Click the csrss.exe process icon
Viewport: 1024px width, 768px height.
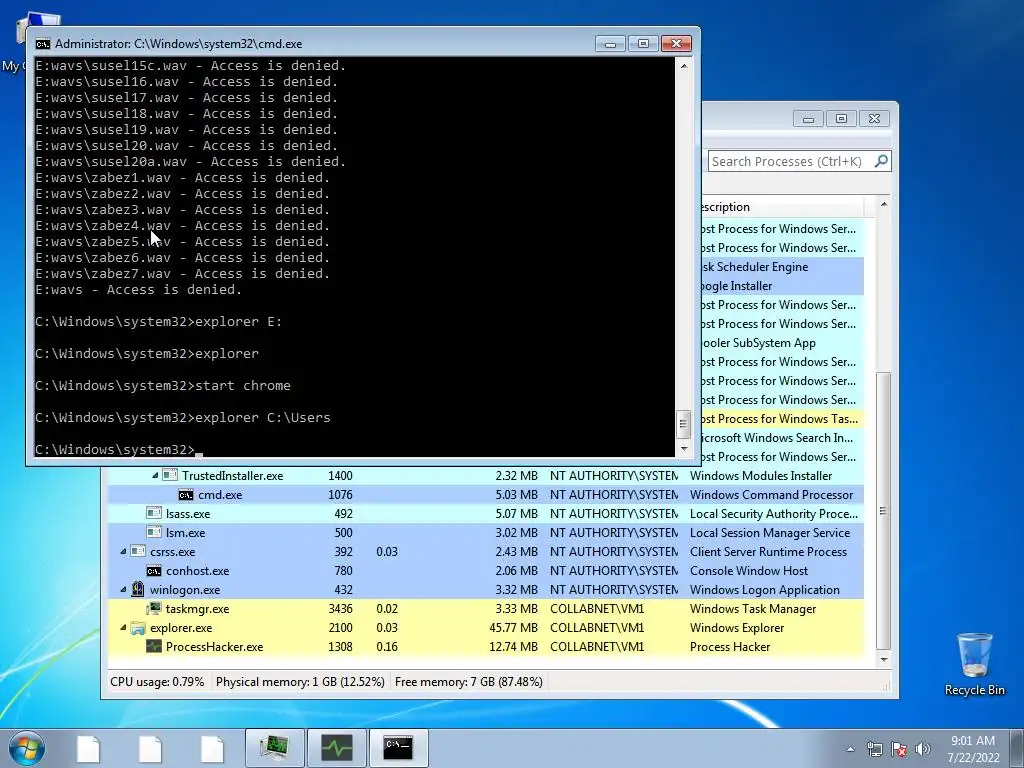pos(138,551)
